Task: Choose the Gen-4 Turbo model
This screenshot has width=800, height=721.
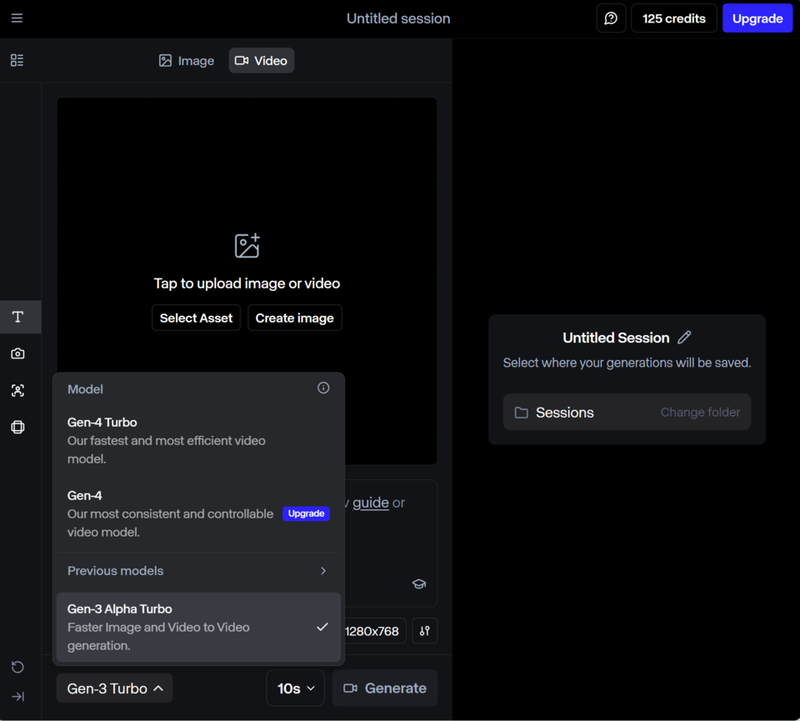Action: tap(198, 440)
